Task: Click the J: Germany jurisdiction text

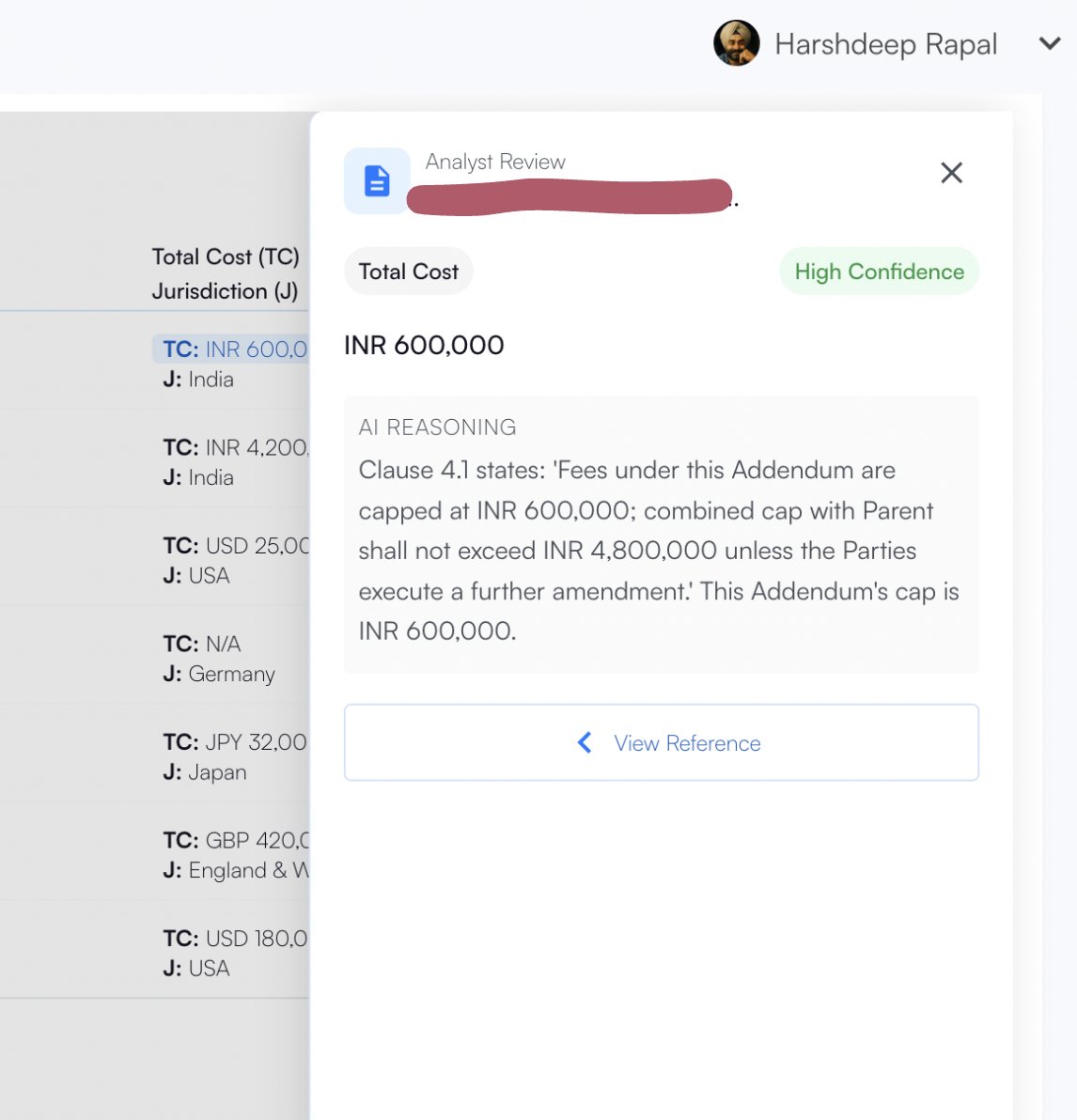Action: (x=219, y=675)
